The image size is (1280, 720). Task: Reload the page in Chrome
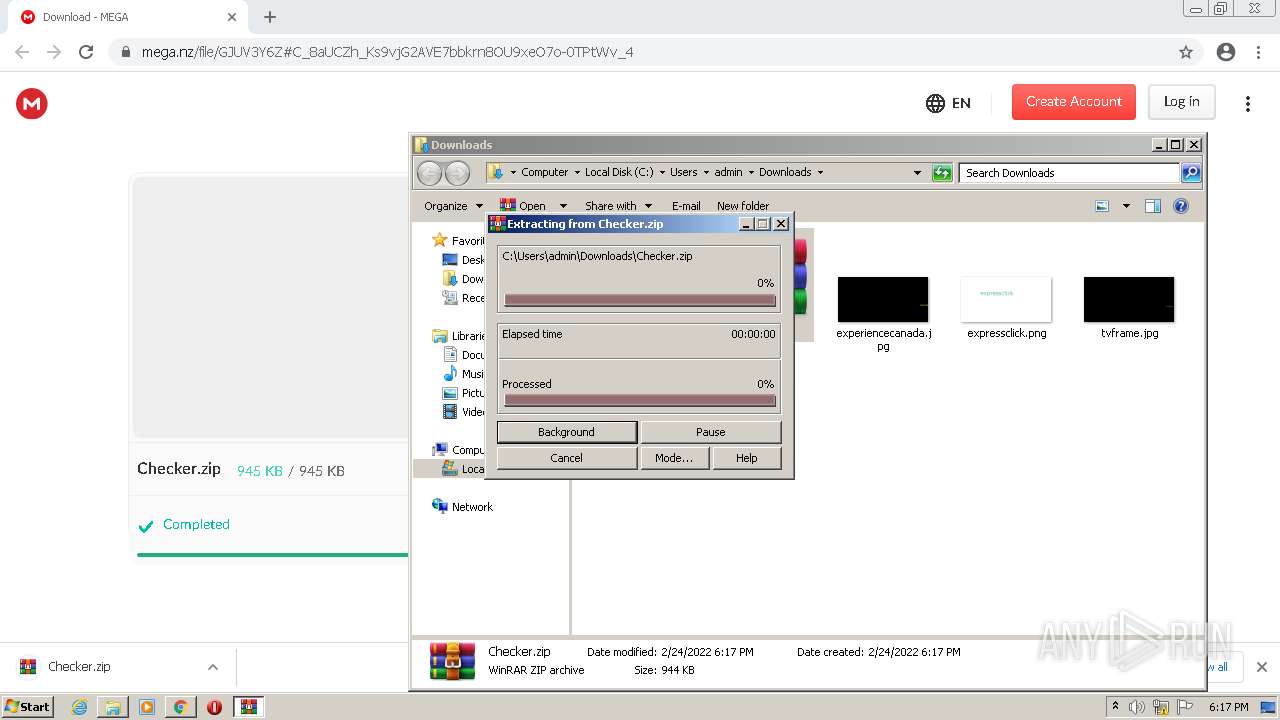[86, 52]
